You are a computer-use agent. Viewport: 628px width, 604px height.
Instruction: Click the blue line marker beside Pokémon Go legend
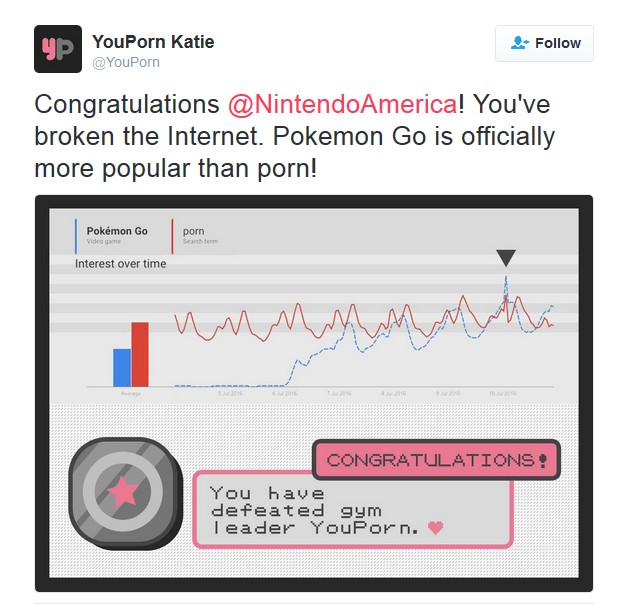[77, 236]
